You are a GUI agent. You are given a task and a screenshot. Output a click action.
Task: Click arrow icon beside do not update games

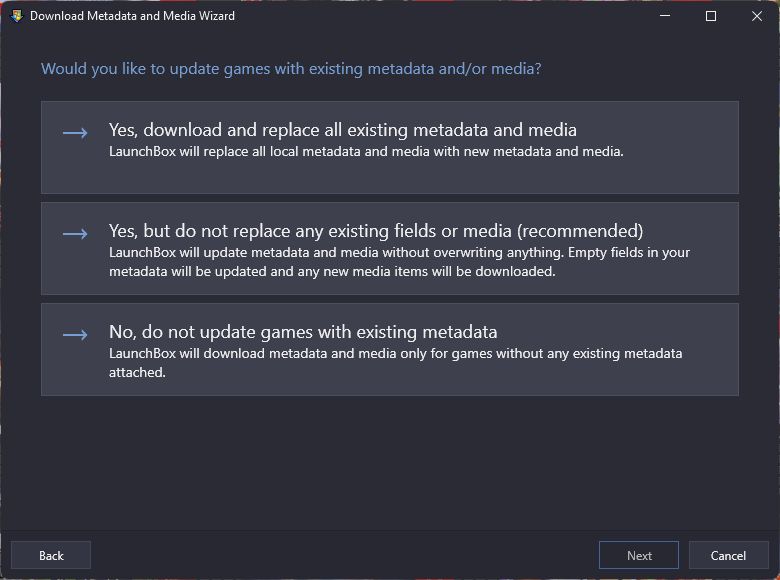75,334
